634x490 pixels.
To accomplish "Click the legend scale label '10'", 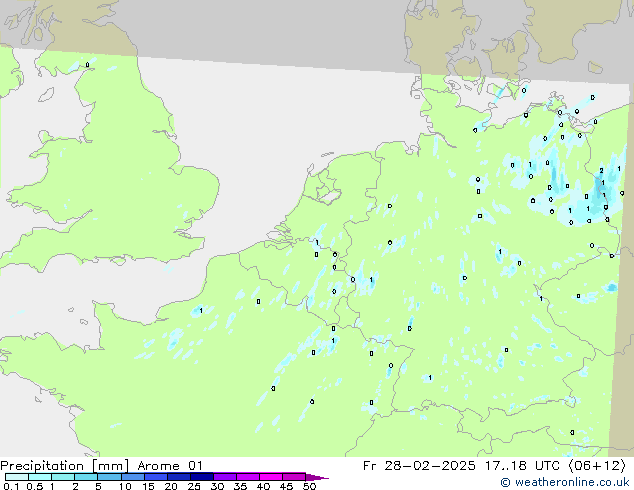I will click(125, 486).
